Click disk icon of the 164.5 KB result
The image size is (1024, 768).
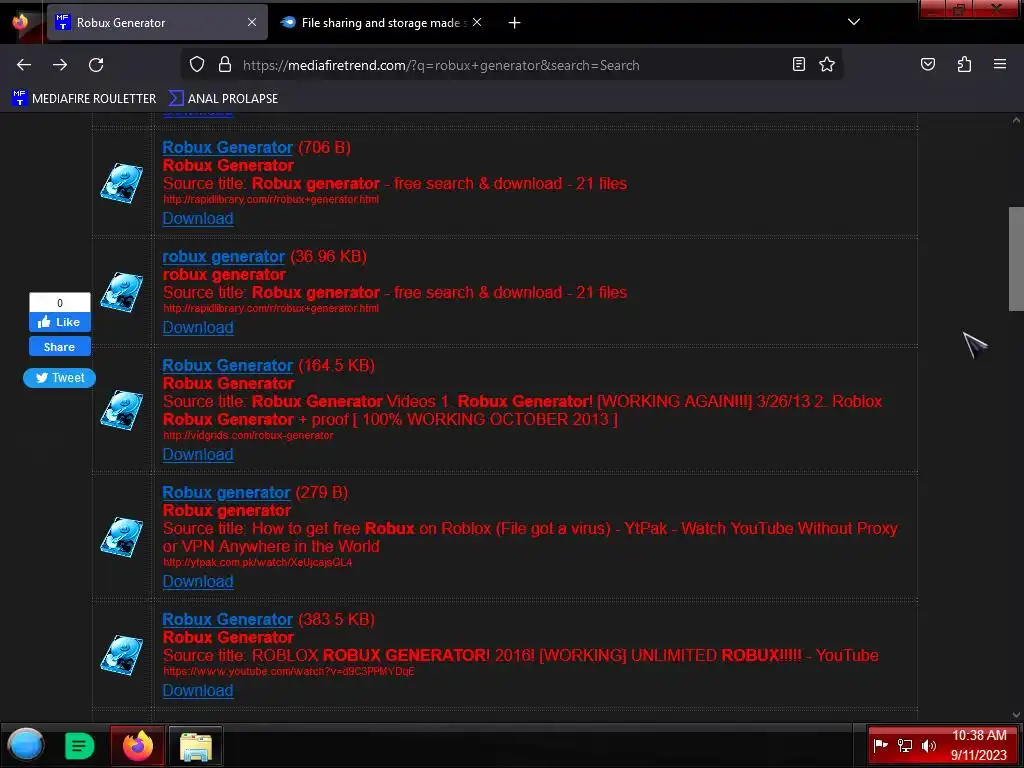click(122, 410)
